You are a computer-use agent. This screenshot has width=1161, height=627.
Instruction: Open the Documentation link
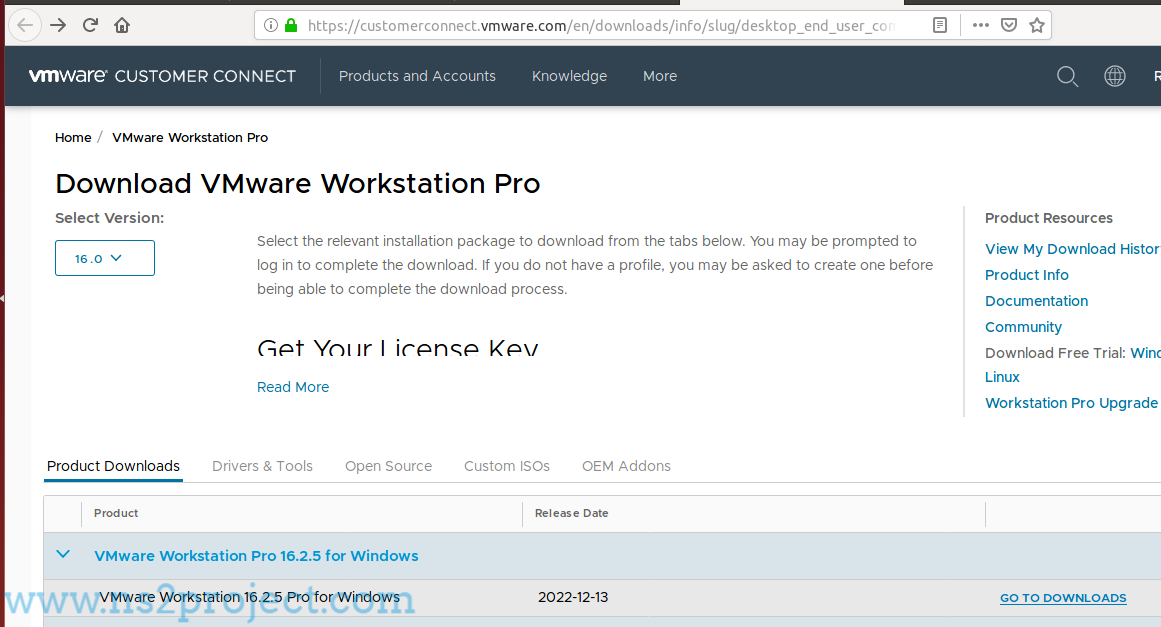coord(1036,301)
